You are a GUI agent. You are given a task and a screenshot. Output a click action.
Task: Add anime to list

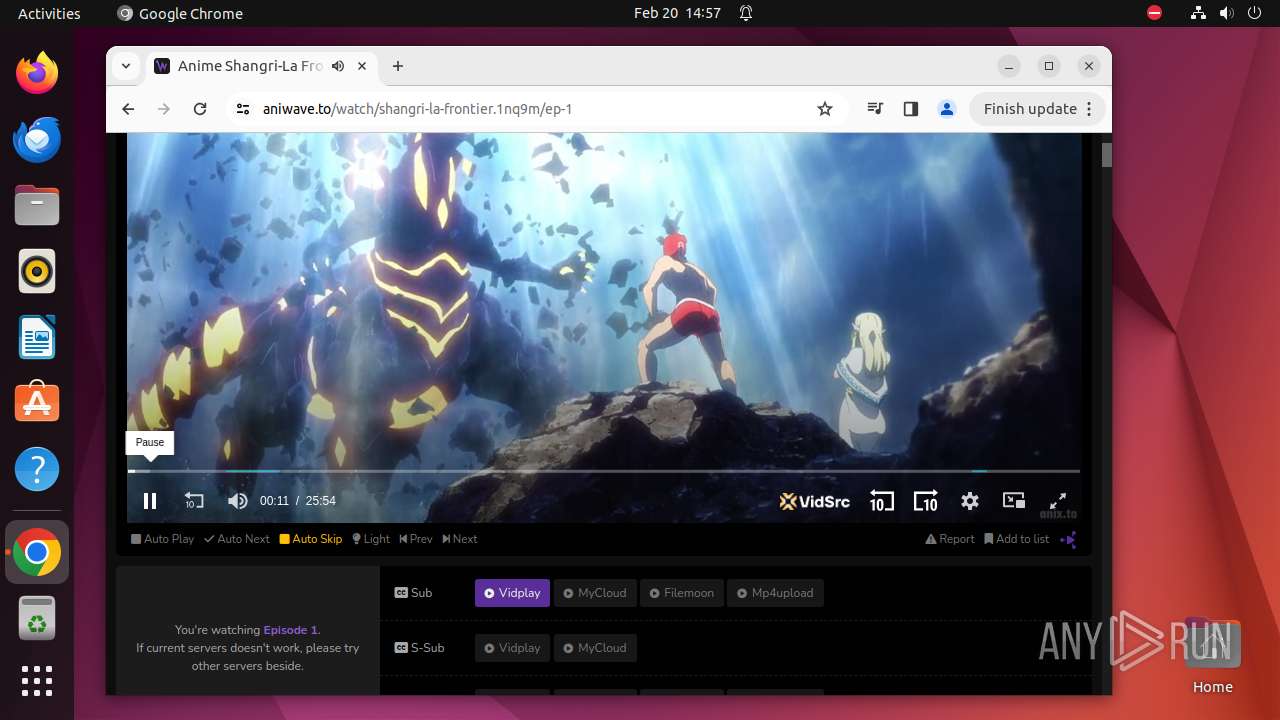tap(1017, 539)
